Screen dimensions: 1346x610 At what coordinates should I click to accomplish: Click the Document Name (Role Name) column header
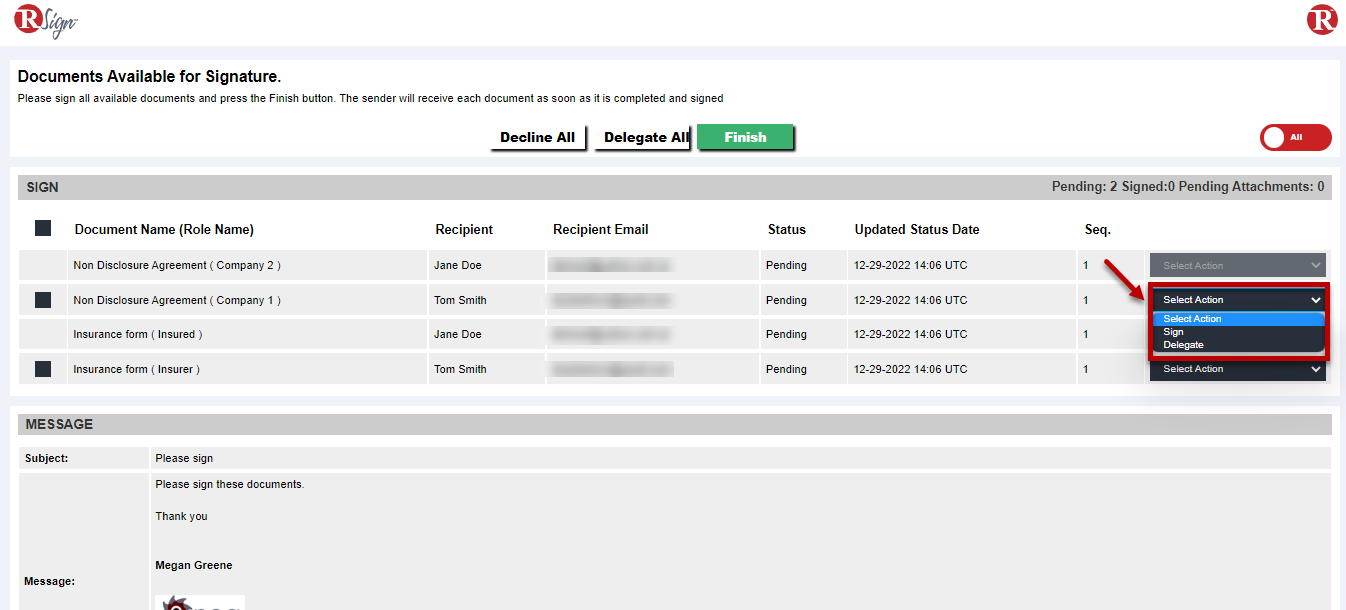164,230
